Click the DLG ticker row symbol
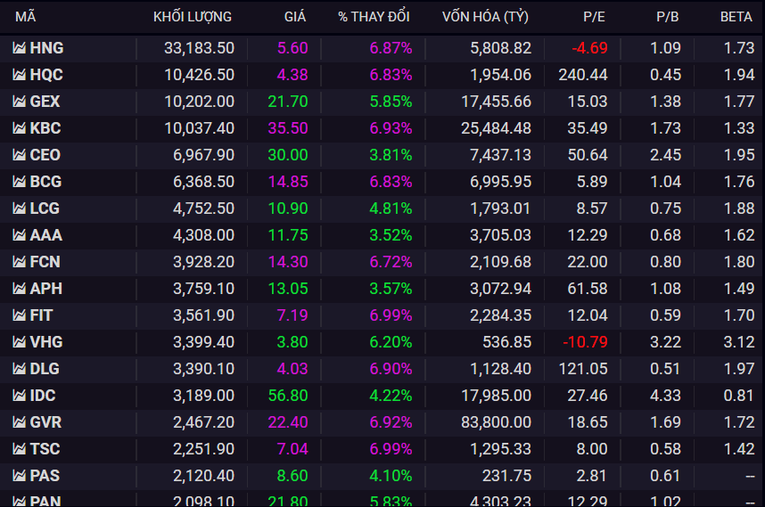The width and height of the screenshot is (765, 507). 45,369
